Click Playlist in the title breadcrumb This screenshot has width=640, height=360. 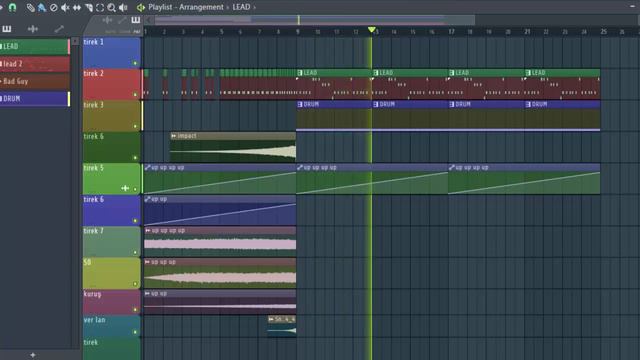pos(160,7)
